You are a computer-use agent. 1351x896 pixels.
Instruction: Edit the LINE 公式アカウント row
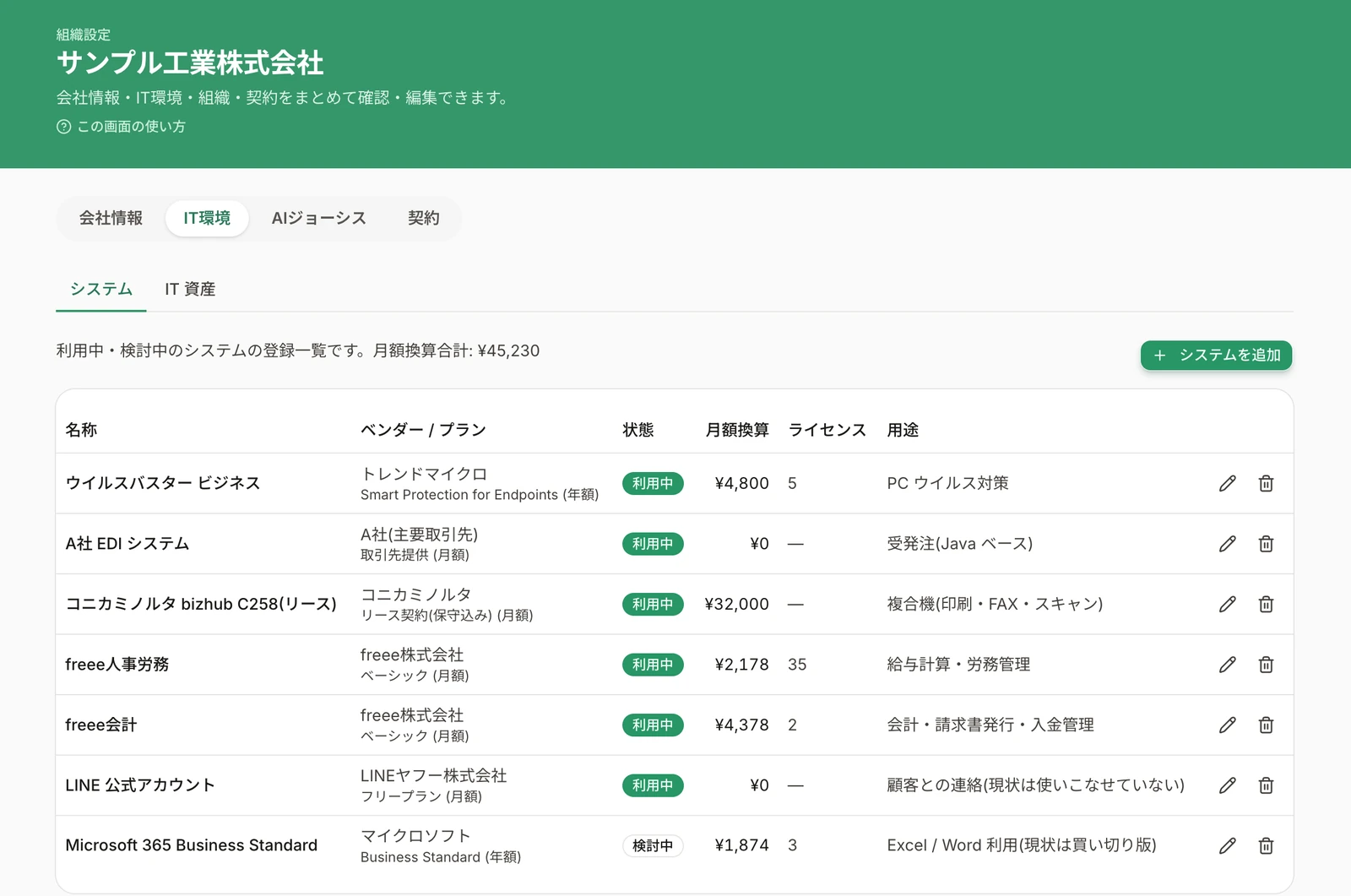coord(1228,785)
